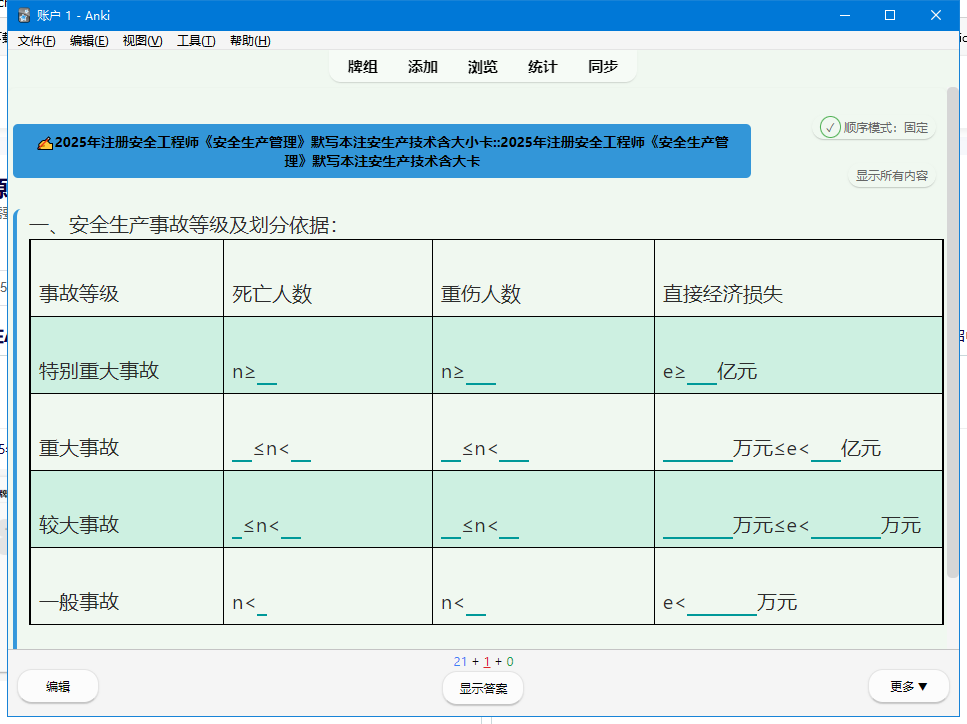
Task: Open the 工具(T) menu
Action: tap(196, 41)
